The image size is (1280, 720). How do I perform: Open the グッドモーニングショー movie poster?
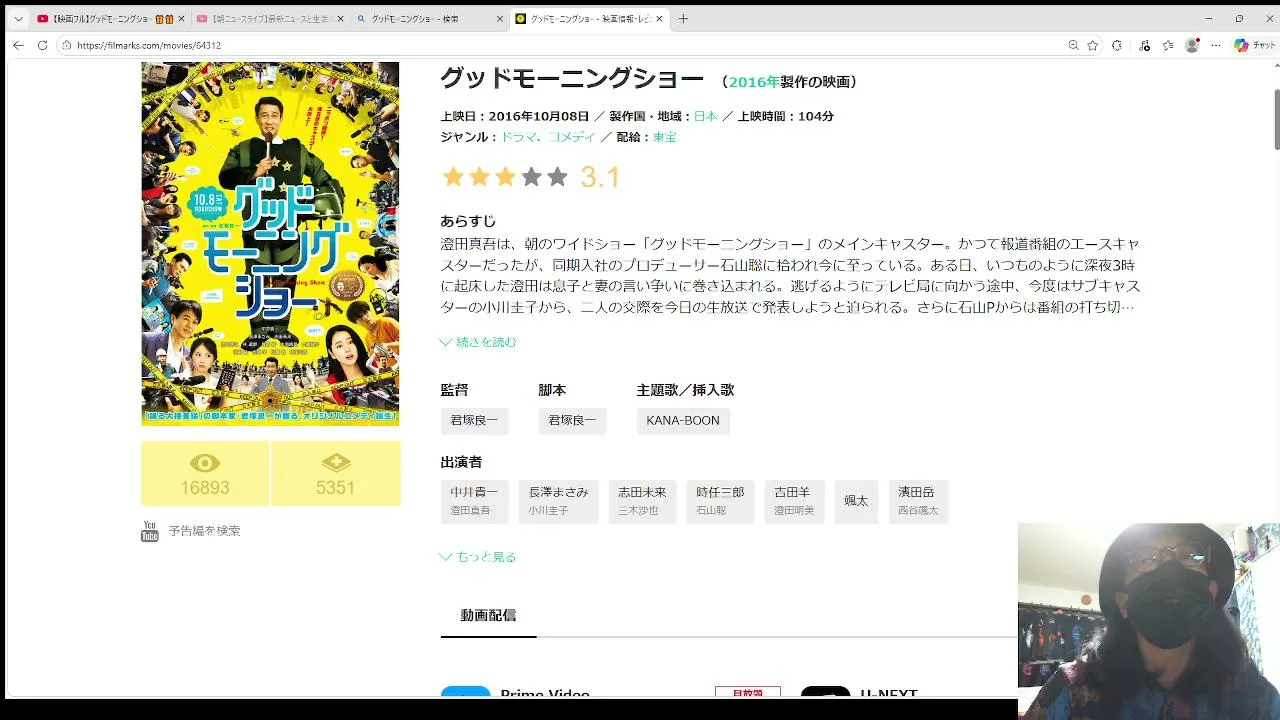270,244
